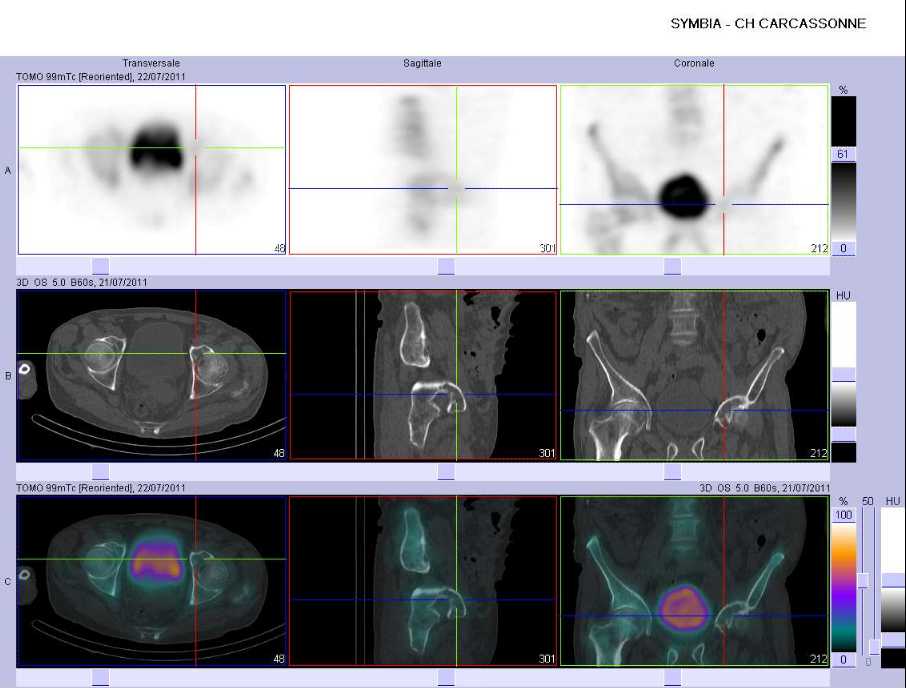Click slice slider thumb under row A coronale
906x688 pixels.
point(672,266)
